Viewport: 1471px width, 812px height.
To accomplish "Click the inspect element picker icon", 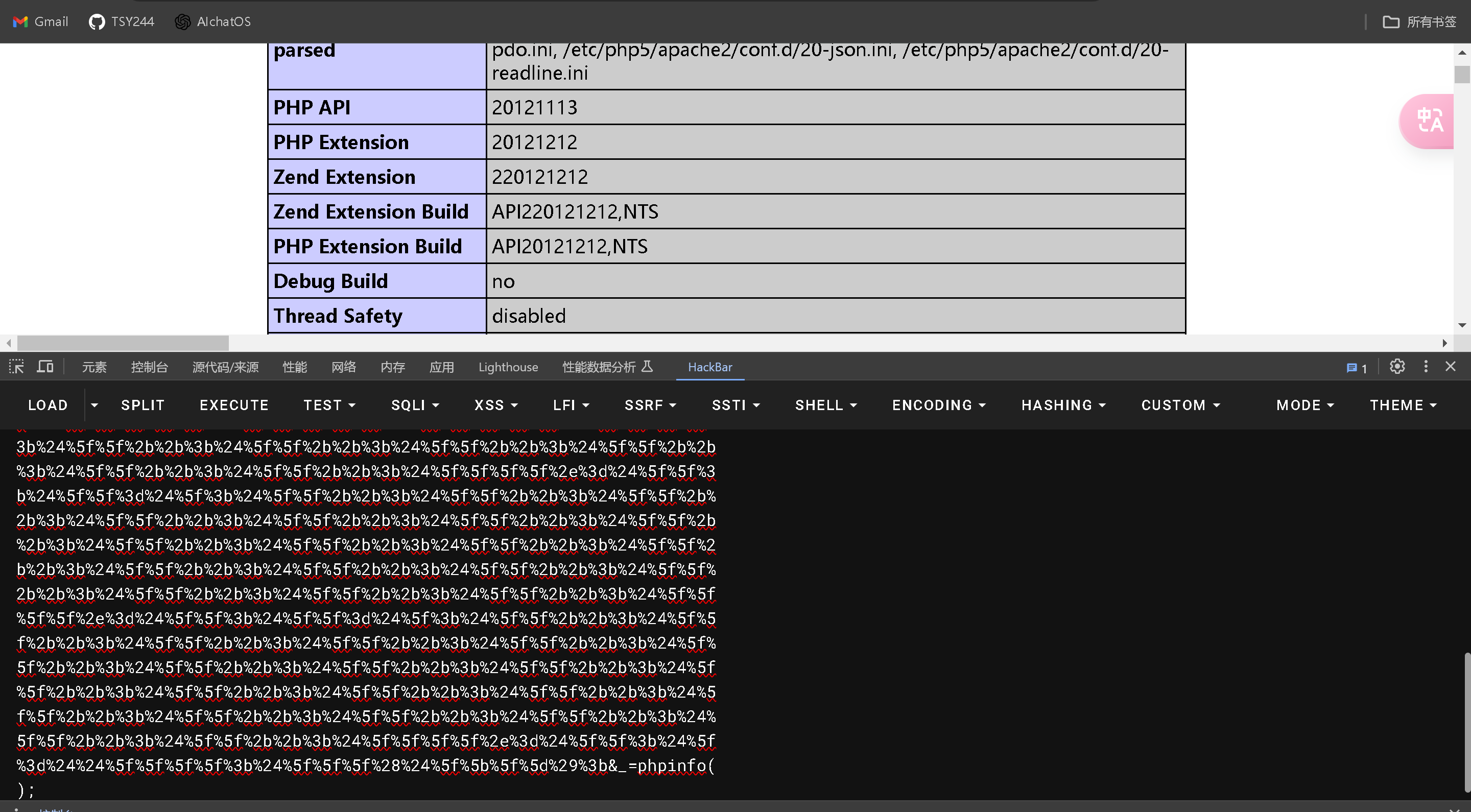I will pos(16,367).
